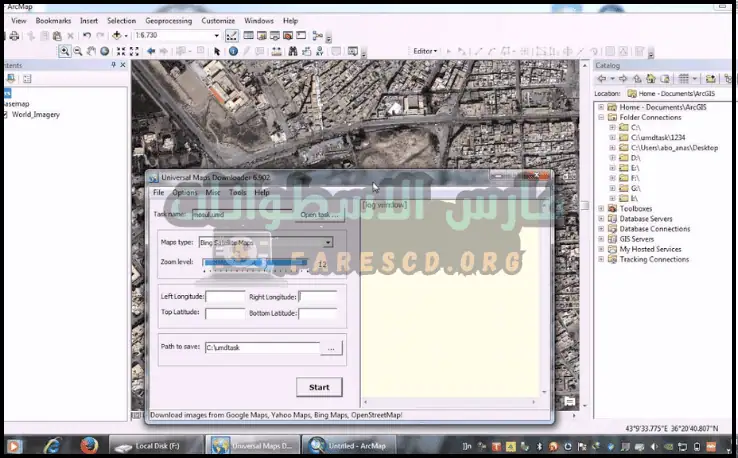The image size is (738, 458).
Task: Open the Options menu in Maps Downloader
Action: [185, 192]
